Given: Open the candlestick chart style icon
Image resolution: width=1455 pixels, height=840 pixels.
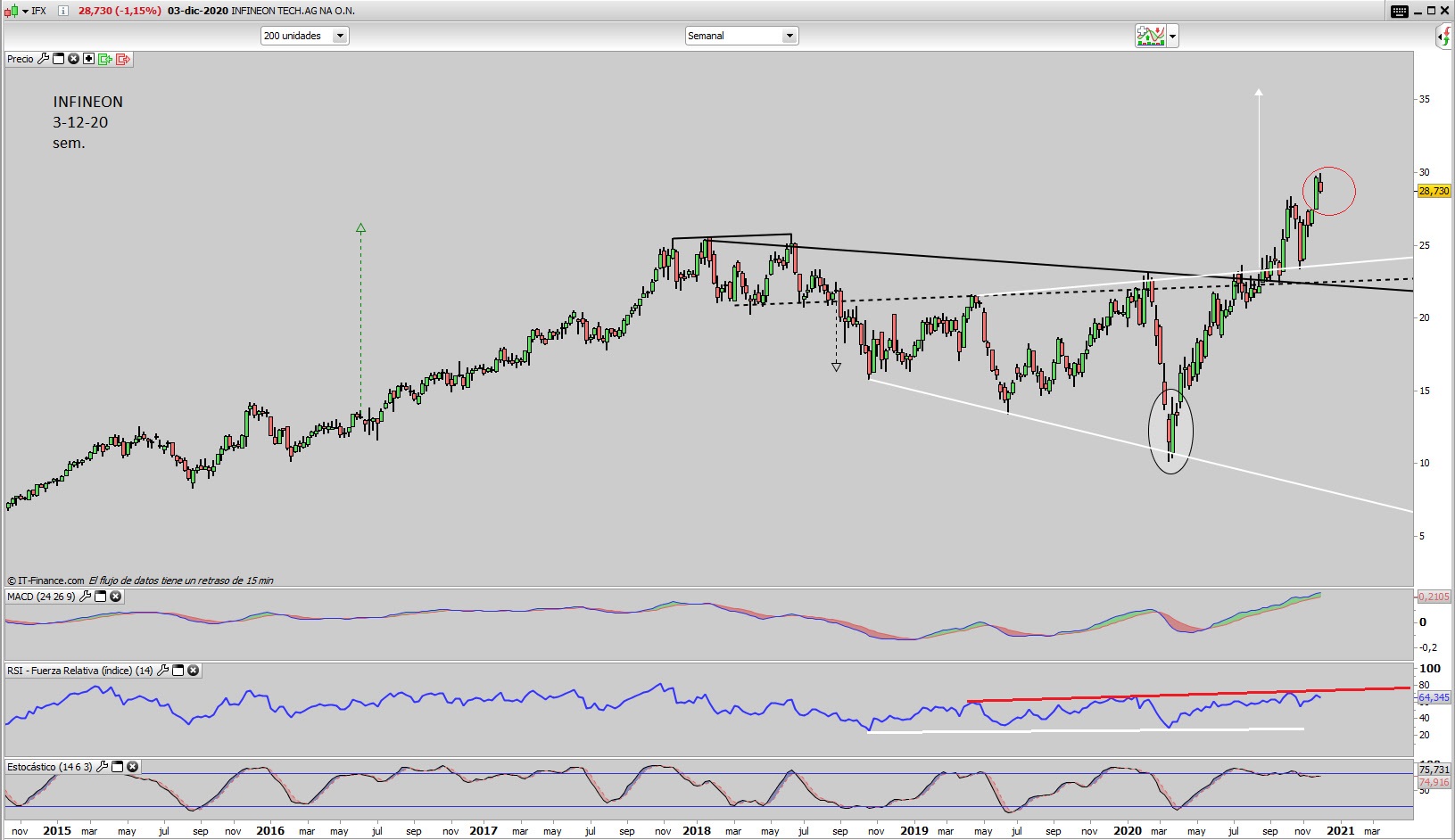Looking at the screenshot, I should click(11, 11).
